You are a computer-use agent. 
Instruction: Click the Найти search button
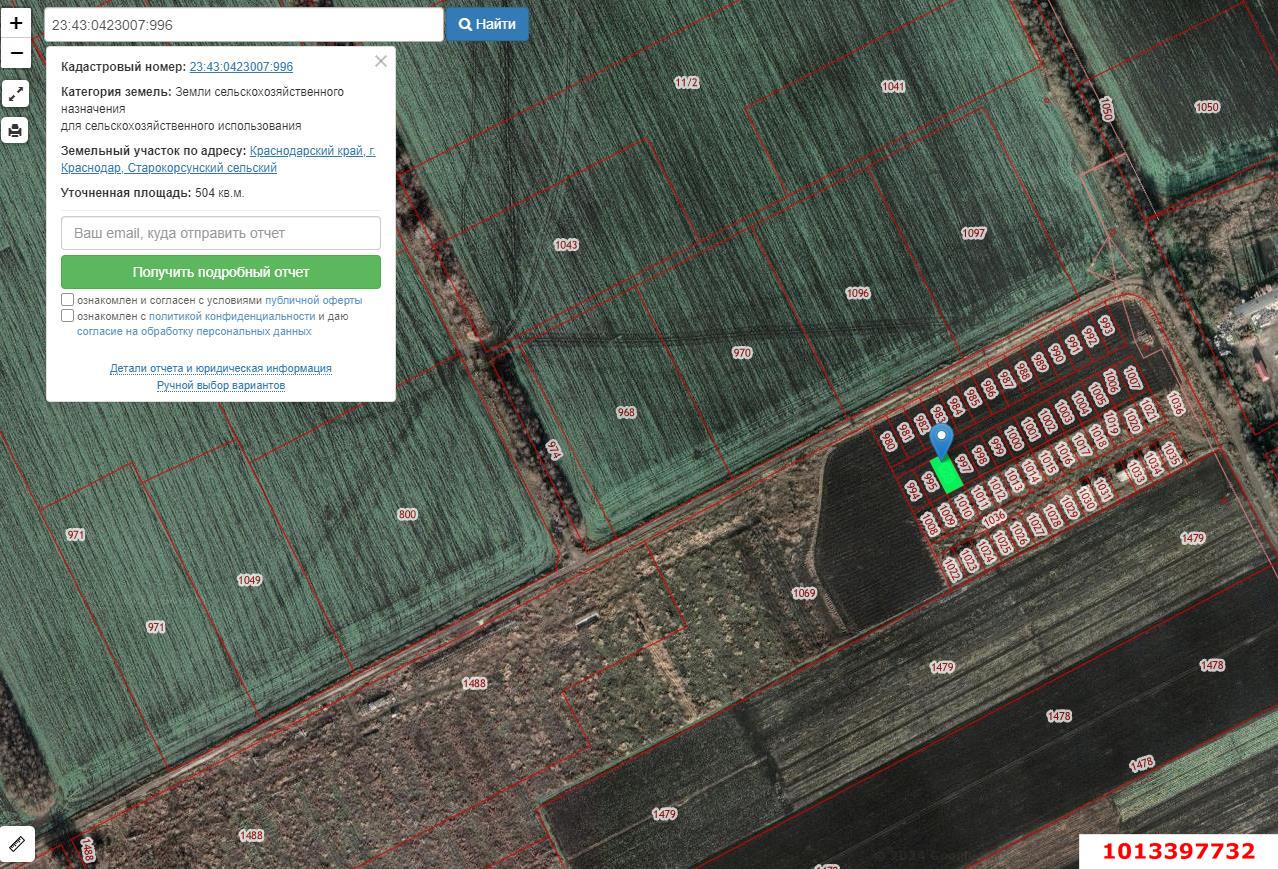(487, 24)
